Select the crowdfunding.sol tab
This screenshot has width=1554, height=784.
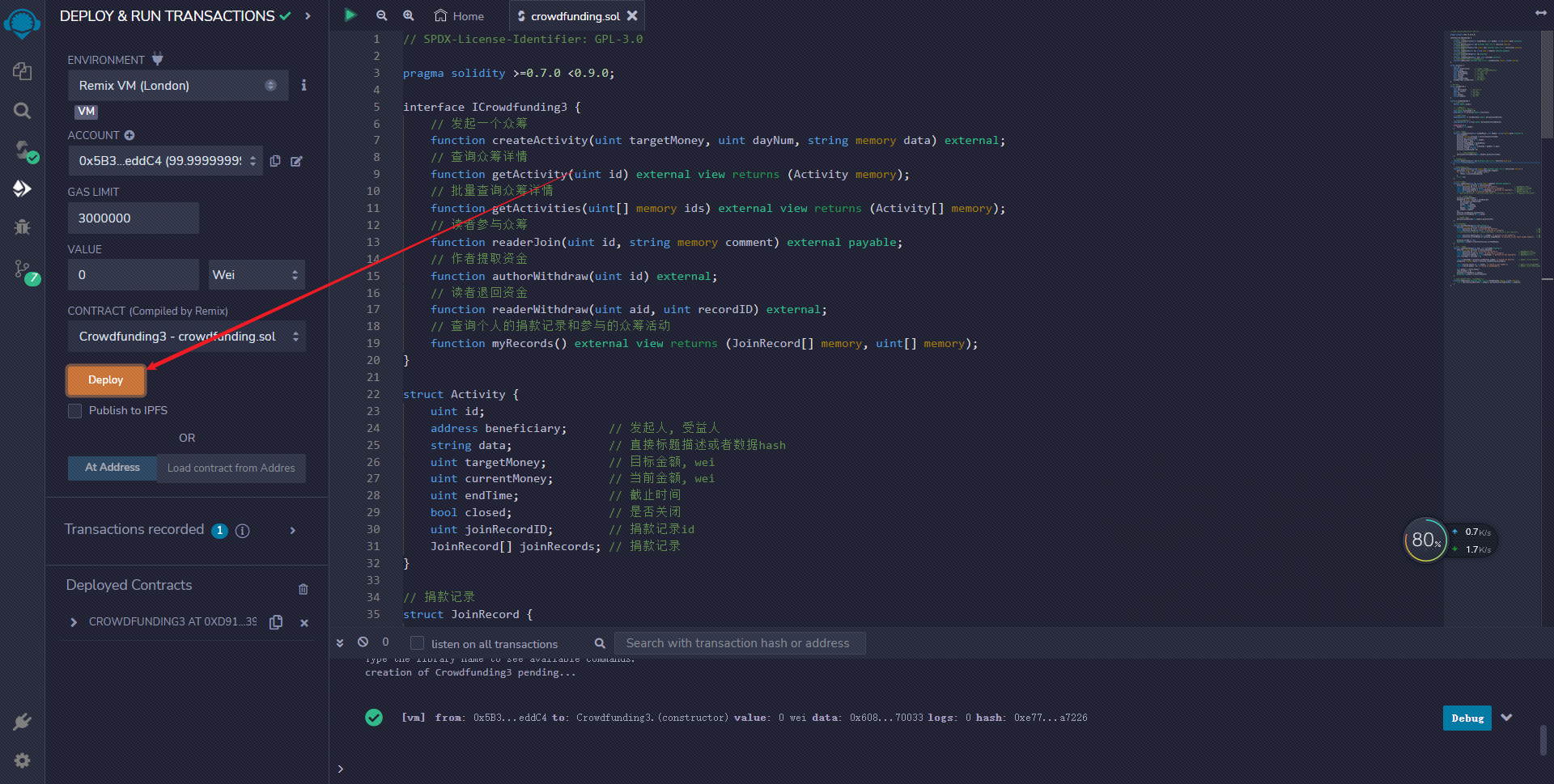(575, 16)
